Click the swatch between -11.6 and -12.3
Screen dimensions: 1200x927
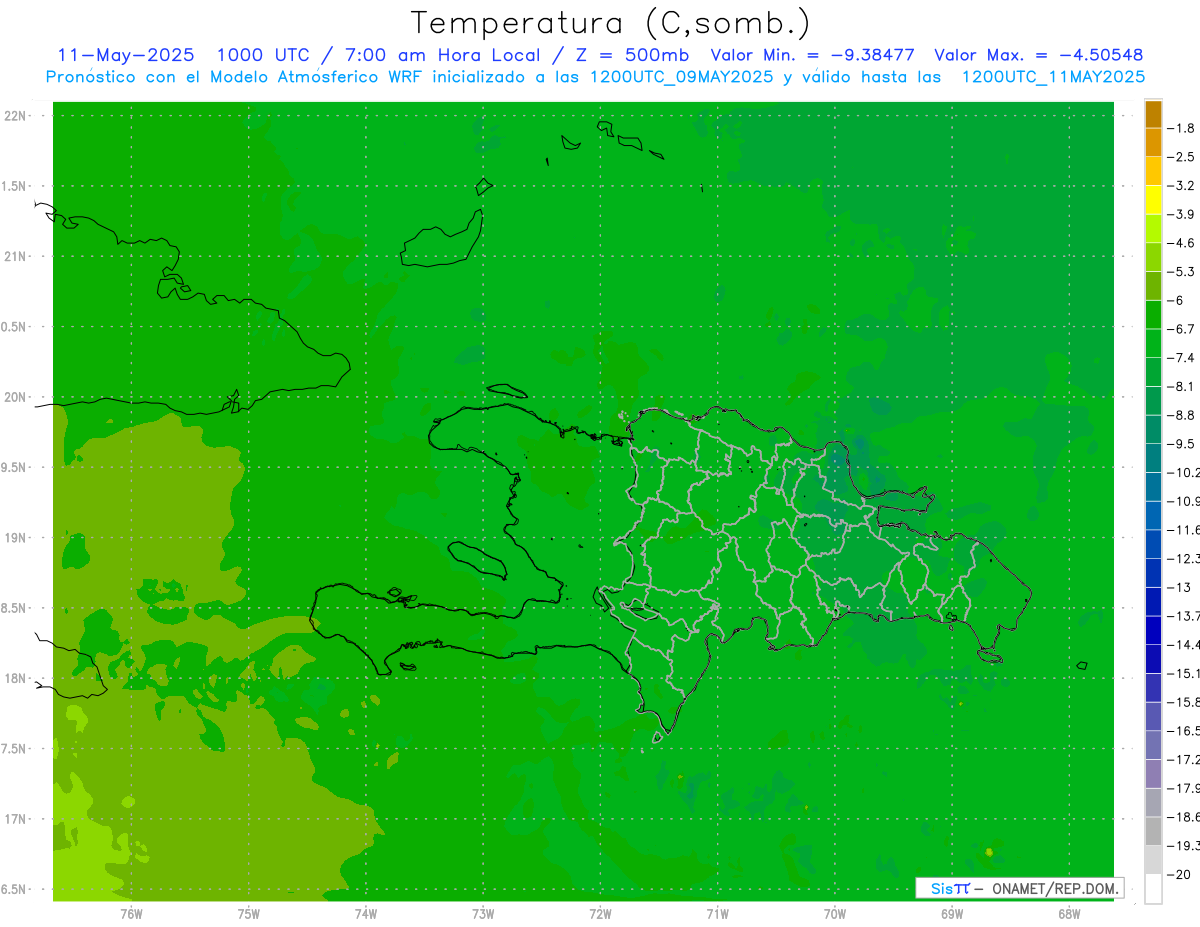1153,544
